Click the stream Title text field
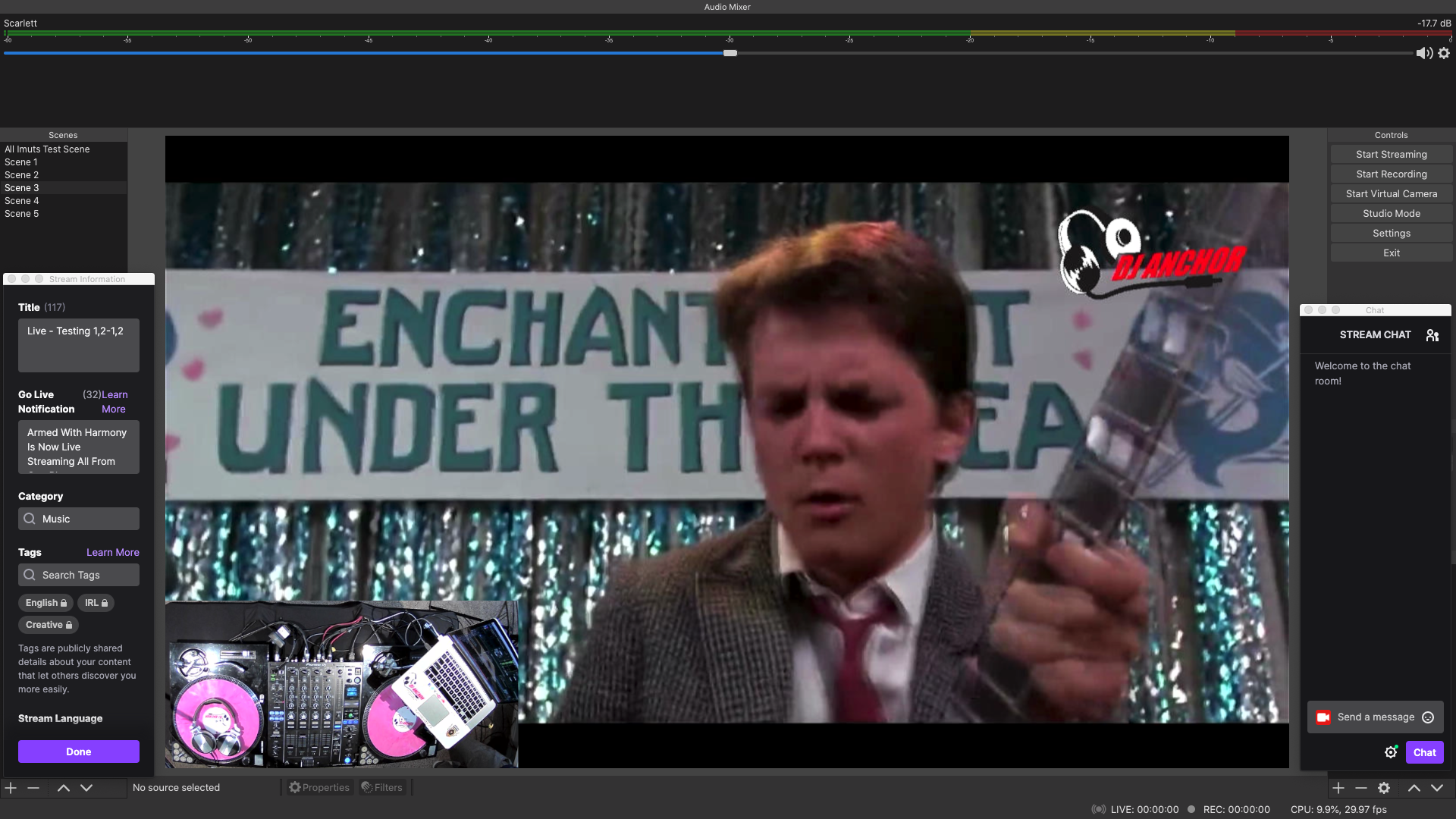The height and width of the screenshot is (819, 1456). click(79, 345)
